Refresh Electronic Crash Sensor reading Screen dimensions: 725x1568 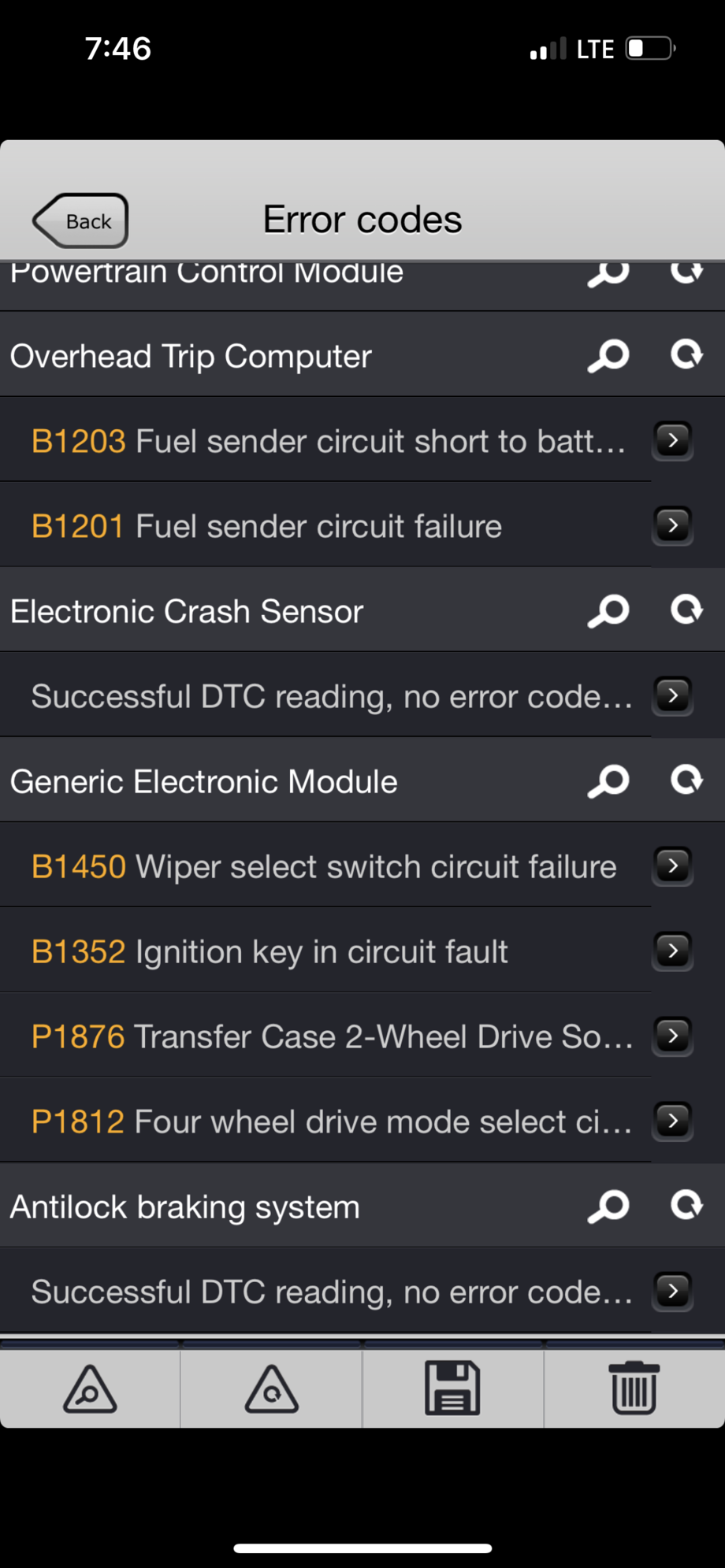tap(686, 610)
